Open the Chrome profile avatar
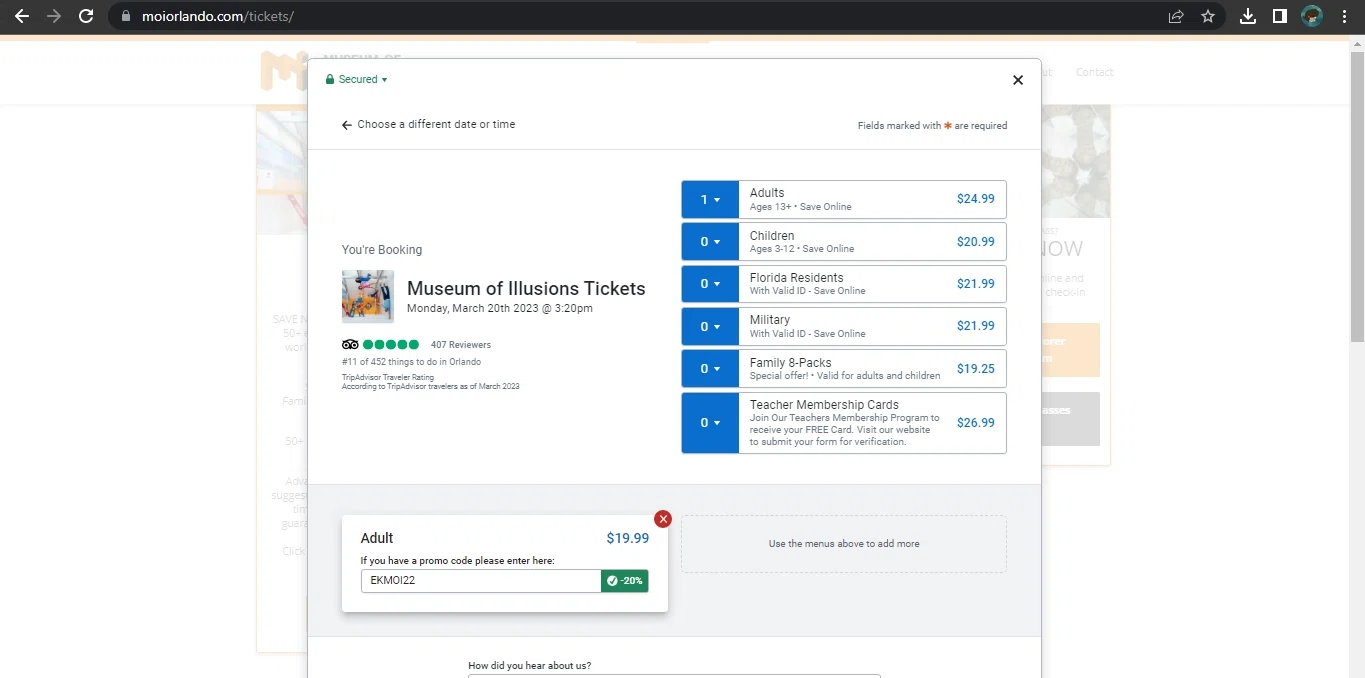Viewport: 1365px width, 678px height. (x=1312, y=16)
